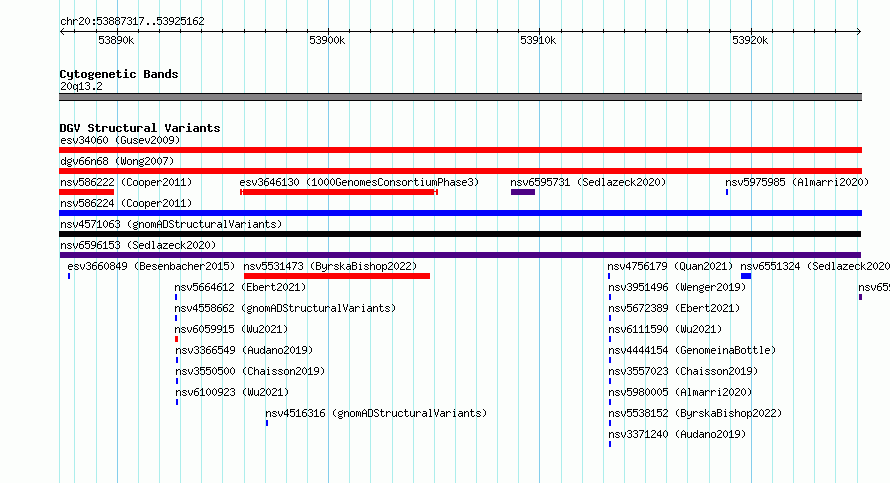Open nsv6111590 (Wu2021) label
Screen dimensions: 890x483
point(665,329)
